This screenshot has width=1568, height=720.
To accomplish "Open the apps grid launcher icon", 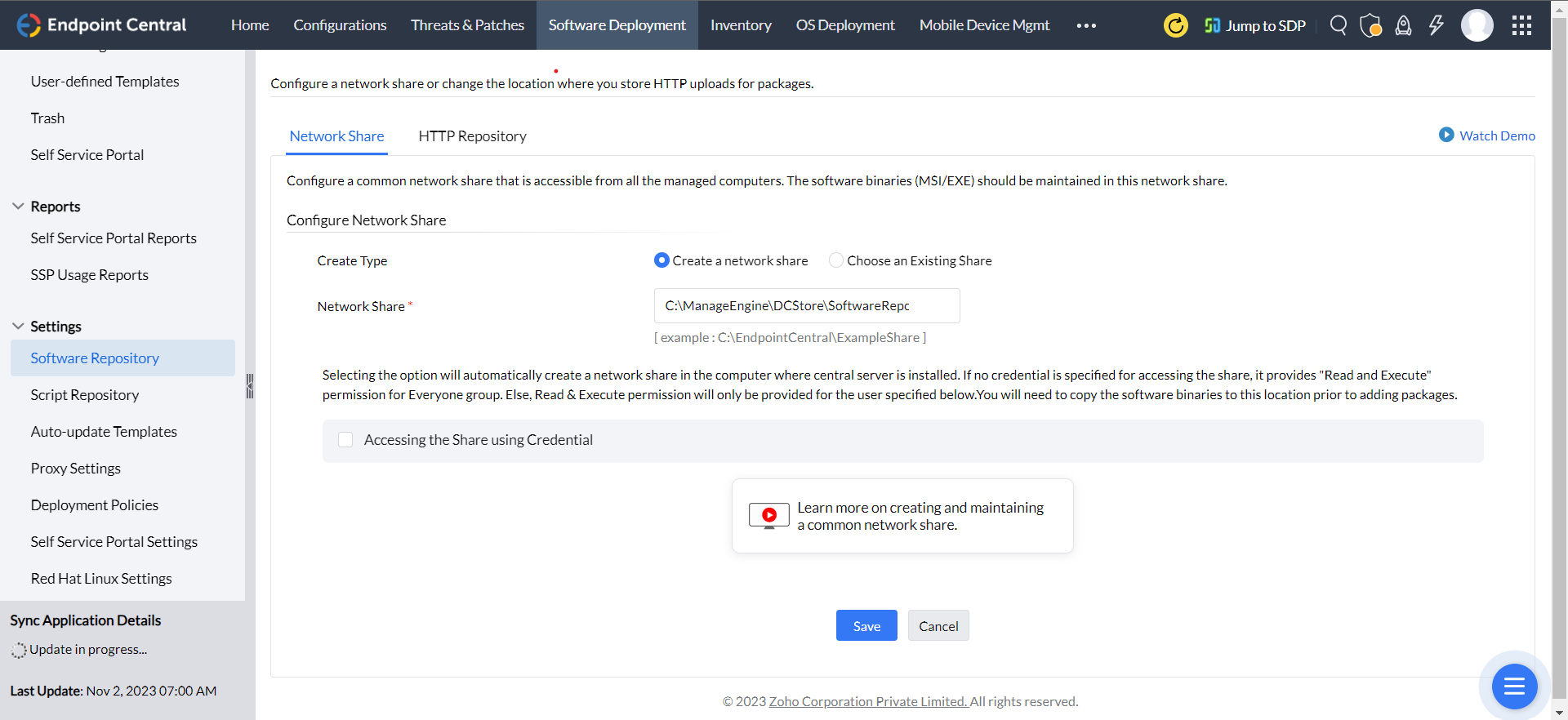I will tap(1521, 25).
